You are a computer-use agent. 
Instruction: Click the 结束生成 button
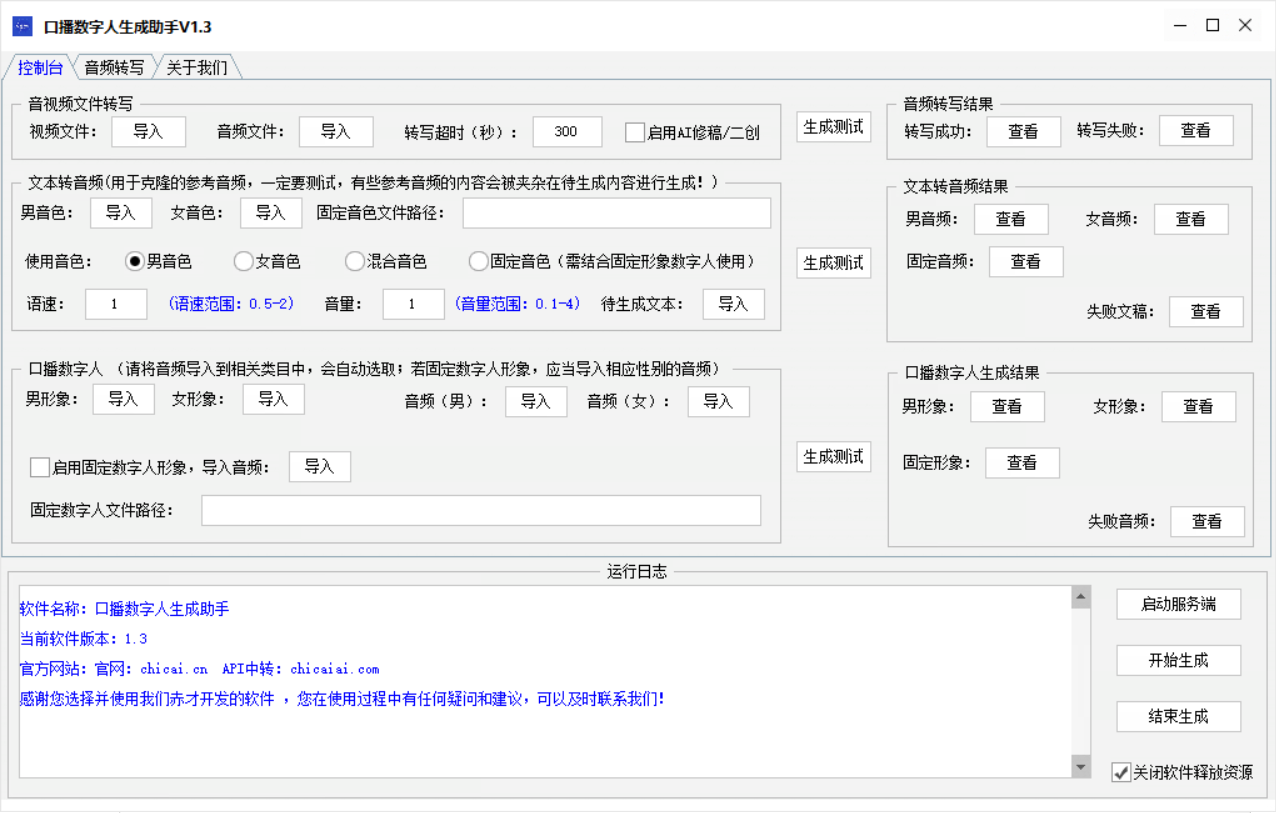tap(1179, 716)
